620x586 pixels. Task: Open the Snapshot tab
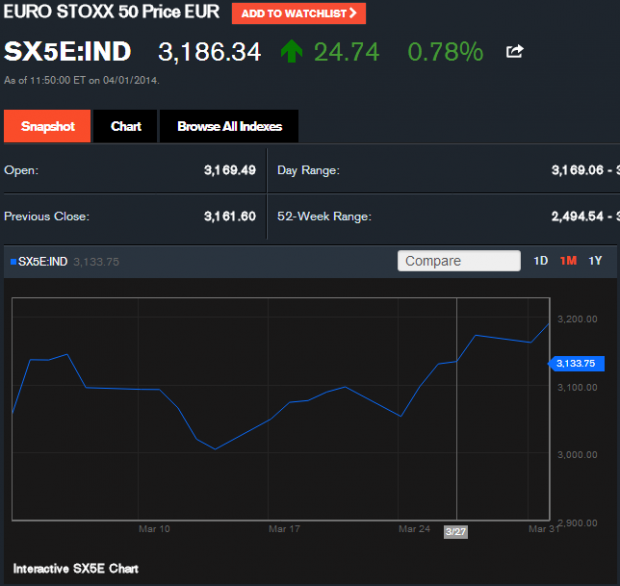[48, 127]
